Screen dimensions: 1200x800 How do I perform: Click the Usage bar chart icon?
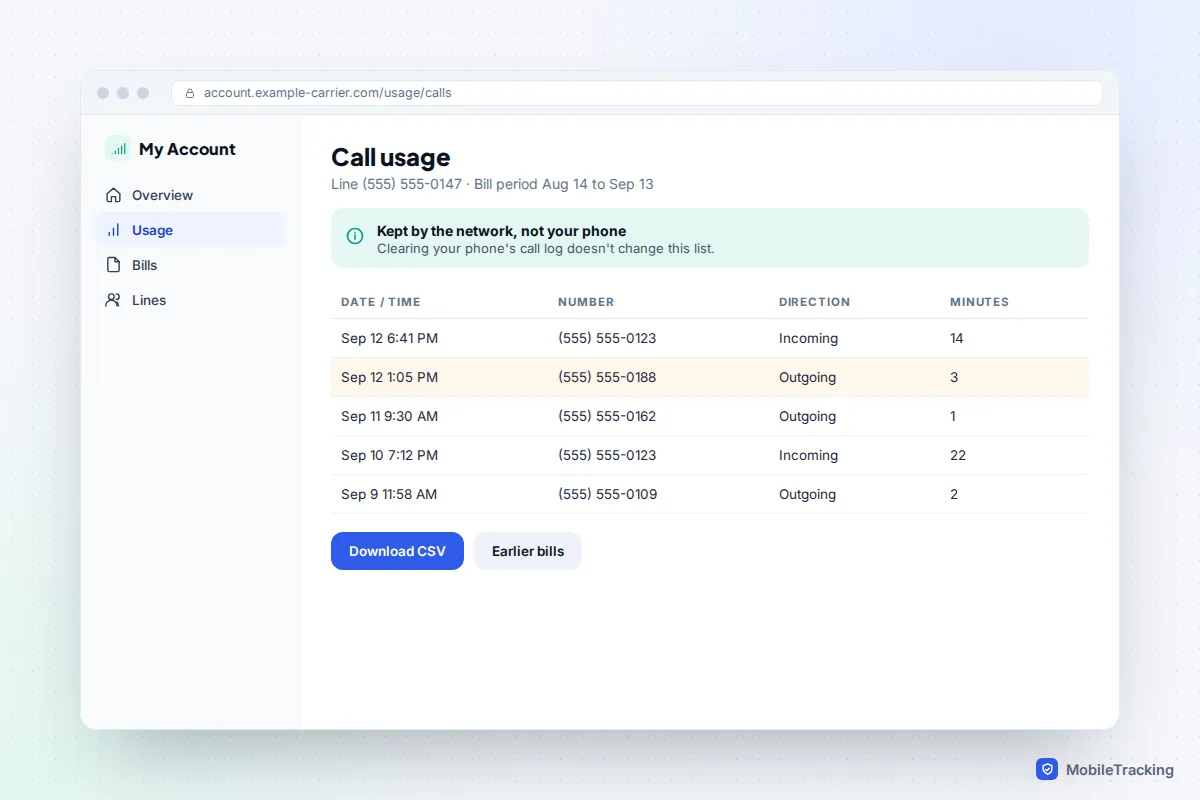pyautogui.click(x=113, y=230)
